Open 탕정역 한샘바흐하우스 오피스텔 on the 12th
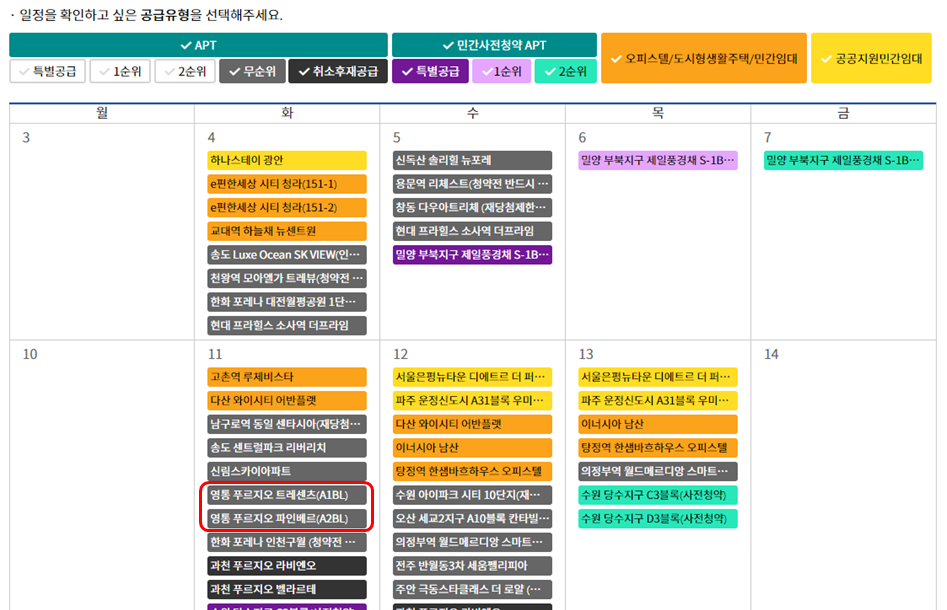The image size is (947, 610). point(472,471)
